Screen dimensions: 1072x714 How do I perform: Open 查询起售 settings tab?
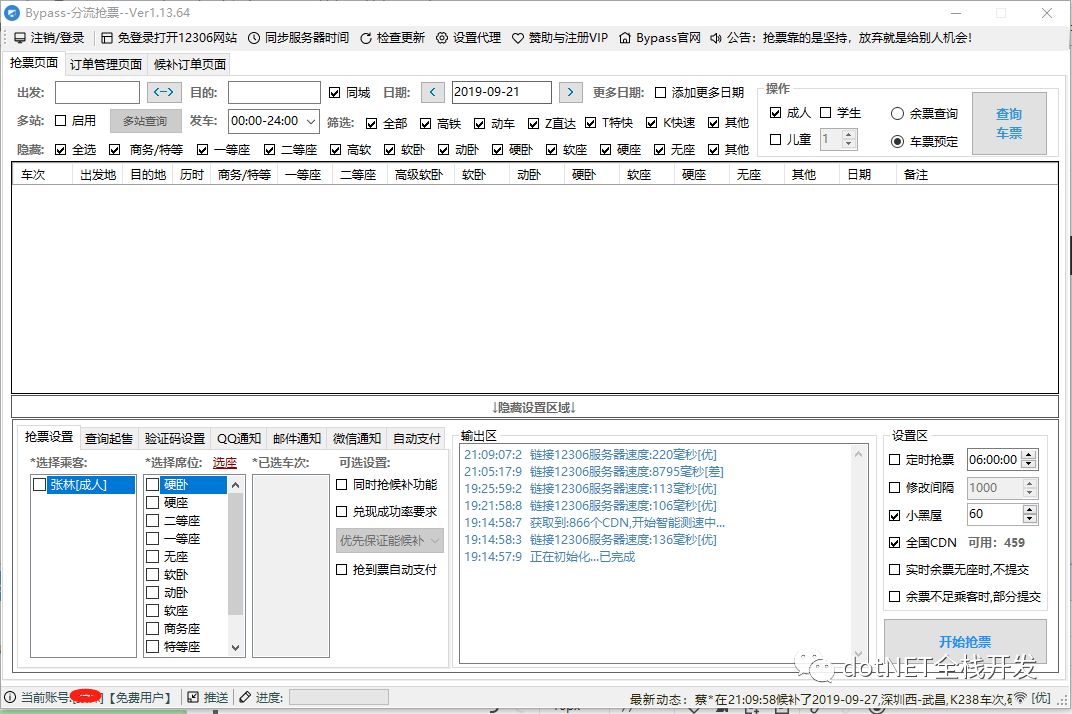tap(109, 438)
